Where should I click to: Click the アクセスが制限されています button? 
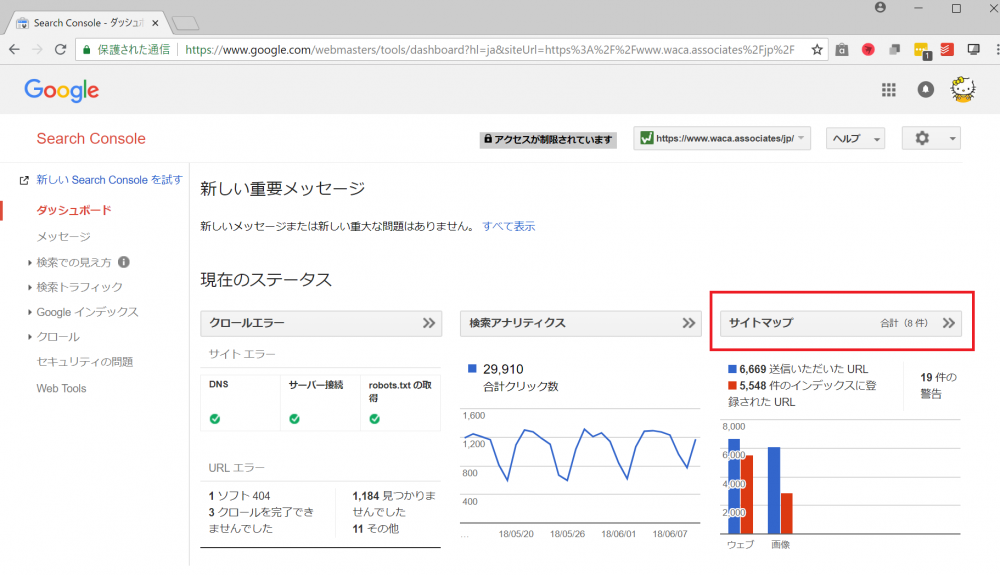[548, 140]
